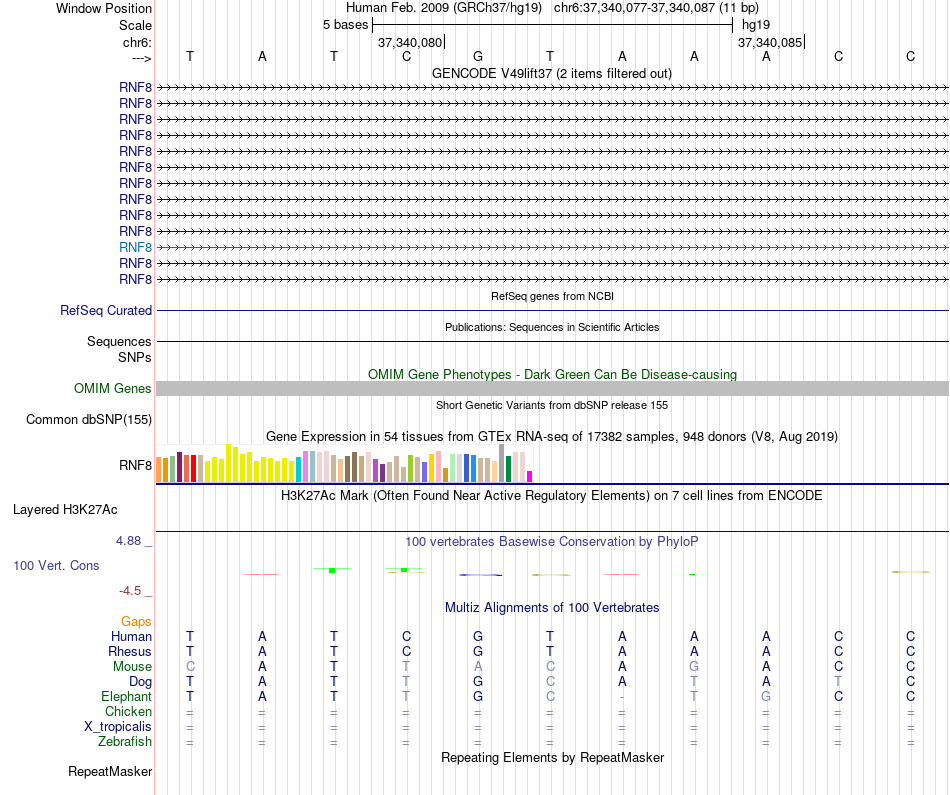Screen dimensions: 950x795
Task: Open the OMIM Gene Phenotypes track title
Action: 552,374
